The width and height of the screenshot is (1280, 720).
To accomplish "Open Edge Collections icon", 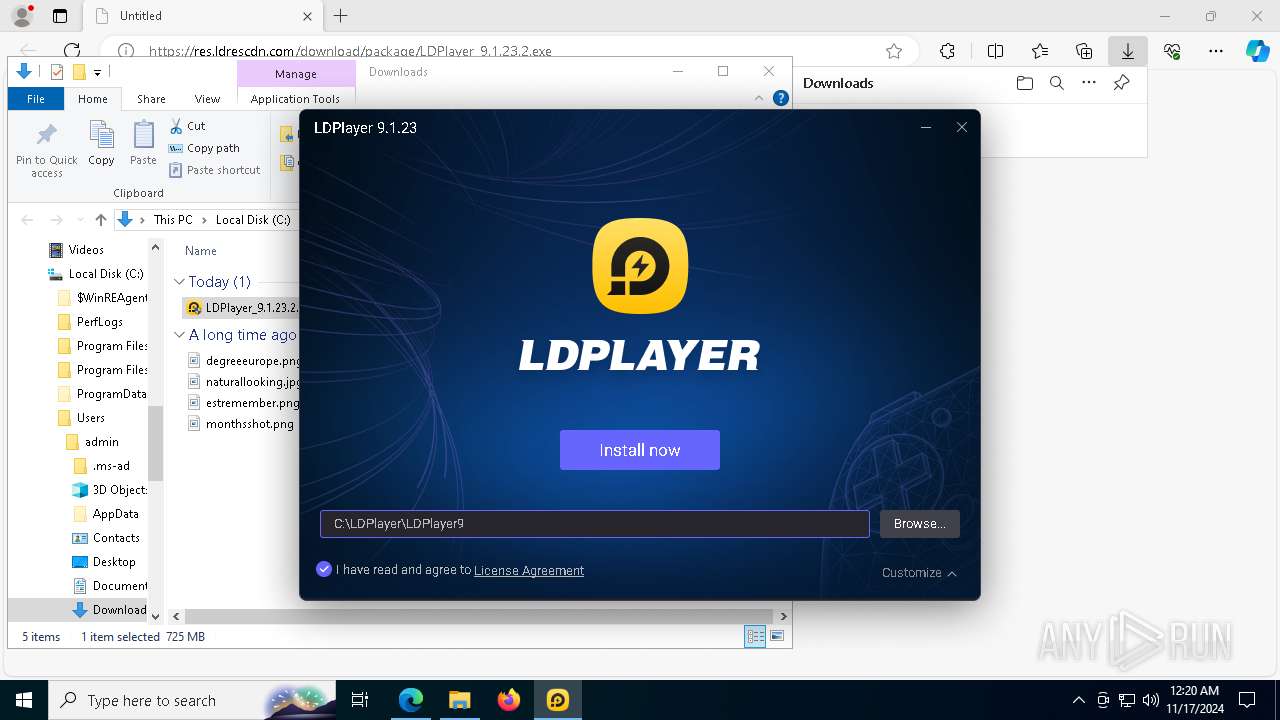I will (x=1084, y=51).
